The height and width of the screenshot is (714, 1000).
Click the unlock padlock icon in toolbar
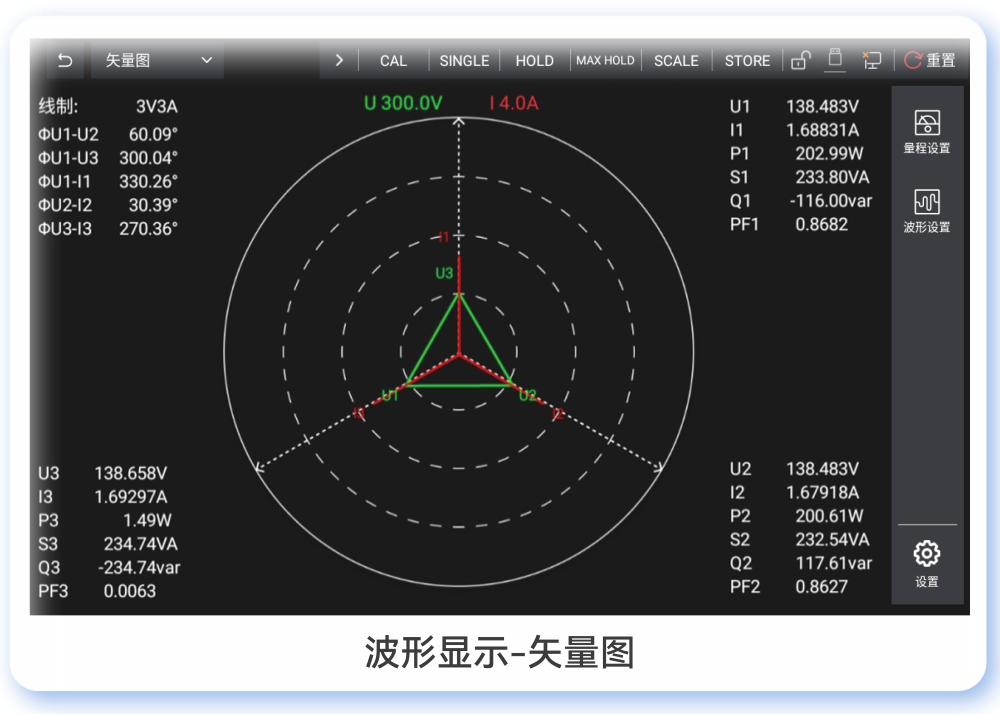(800, 60)
